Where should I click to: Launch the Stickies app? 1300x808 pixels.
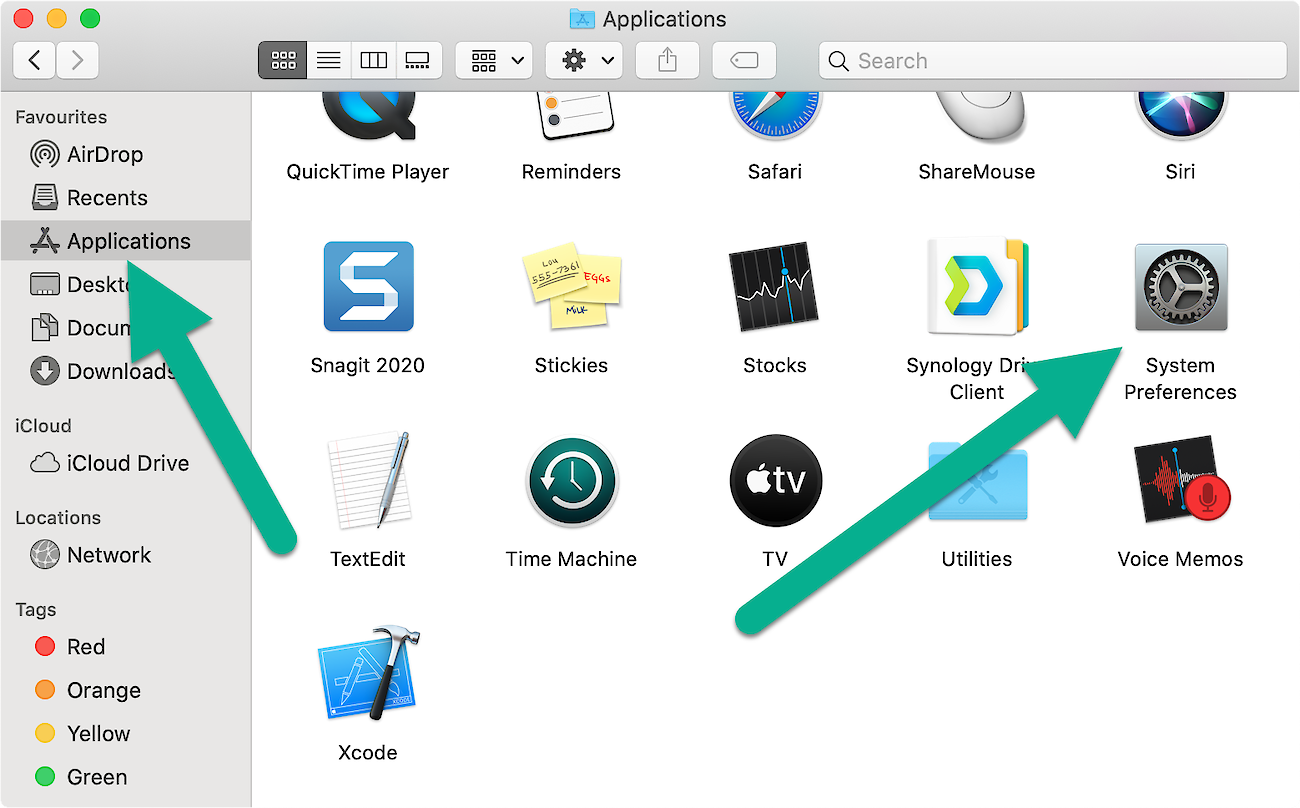[571, 287]
